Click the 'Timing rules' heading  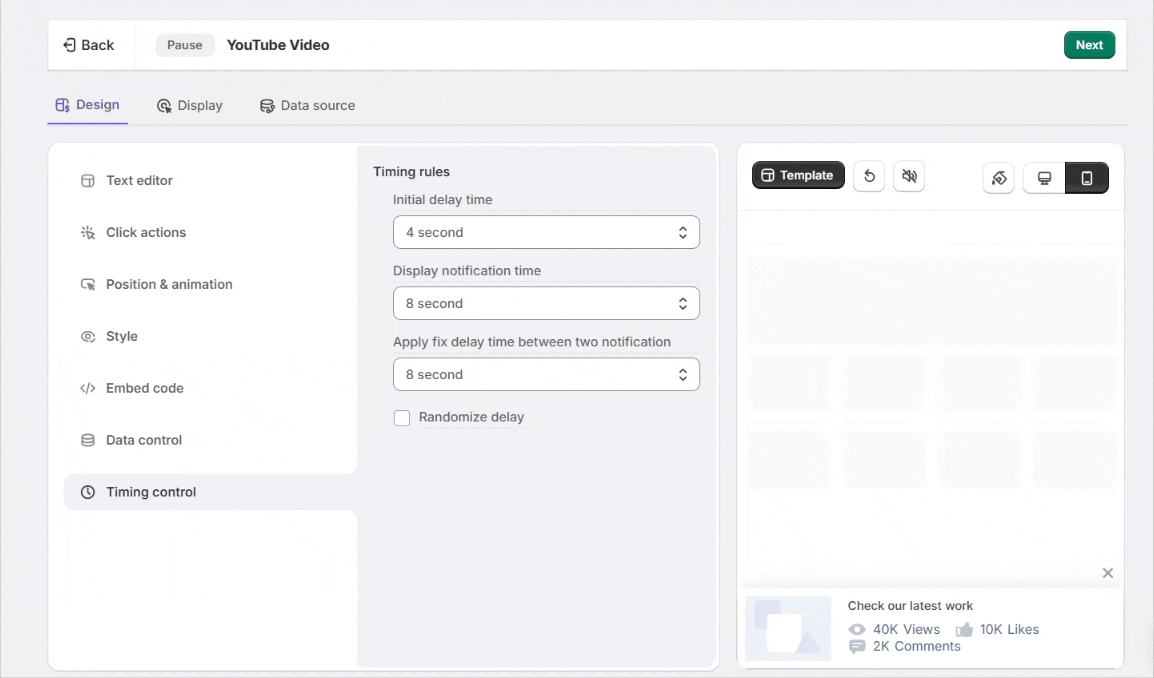click(411, 172)
